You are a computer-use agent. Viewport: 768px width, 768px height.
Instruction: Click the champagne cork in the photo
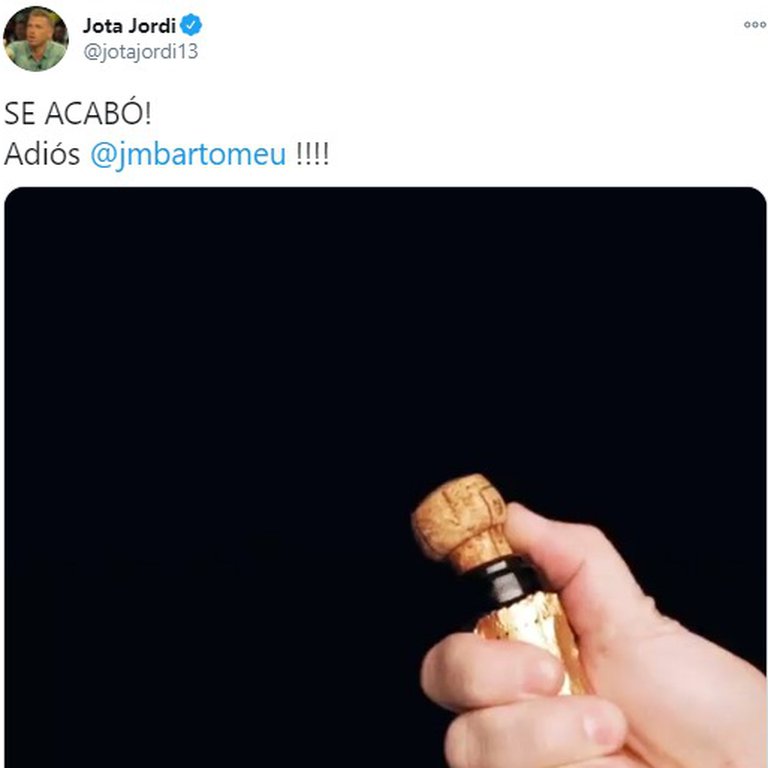[459, 522]
